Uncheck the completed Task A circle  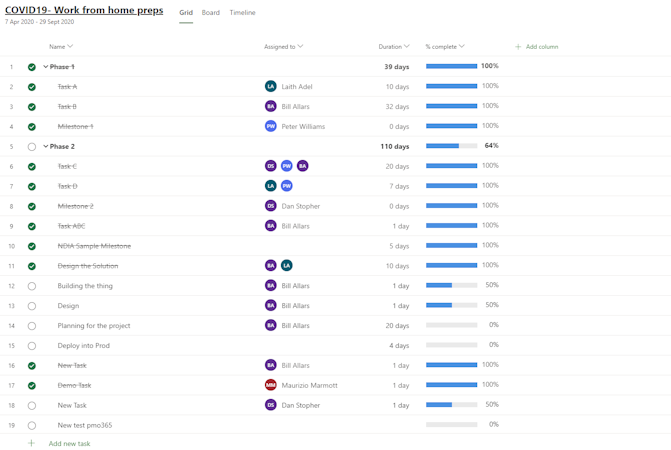pos(32,87)
